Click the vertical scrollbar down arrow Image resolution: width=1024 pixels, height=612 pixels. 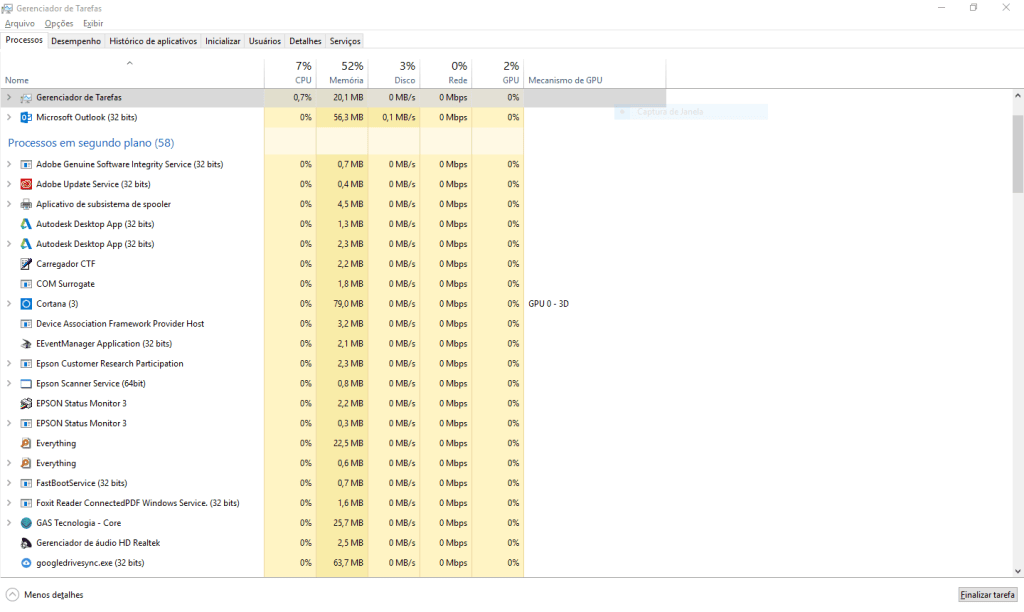(x=1017, y=571)
